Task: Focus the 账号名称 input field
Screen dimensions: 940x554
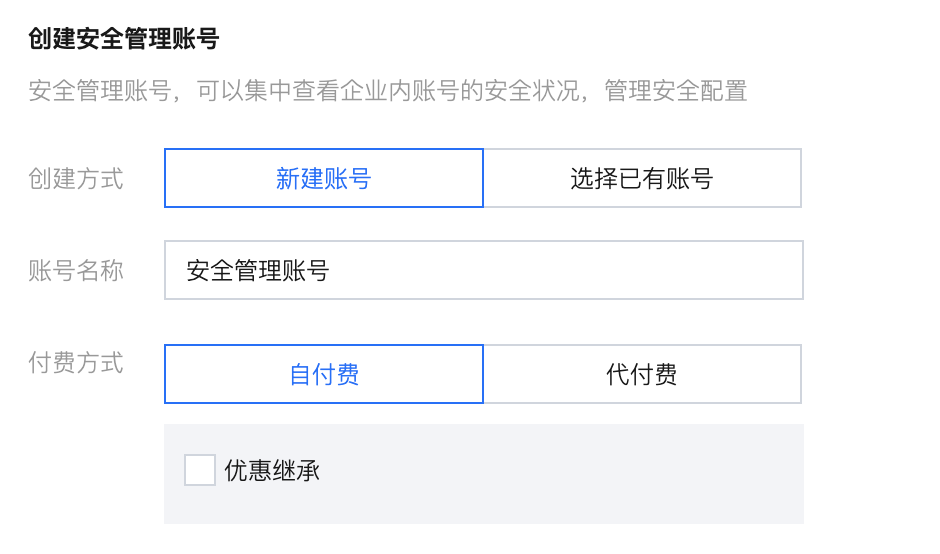Action: [x=483, y=270]
